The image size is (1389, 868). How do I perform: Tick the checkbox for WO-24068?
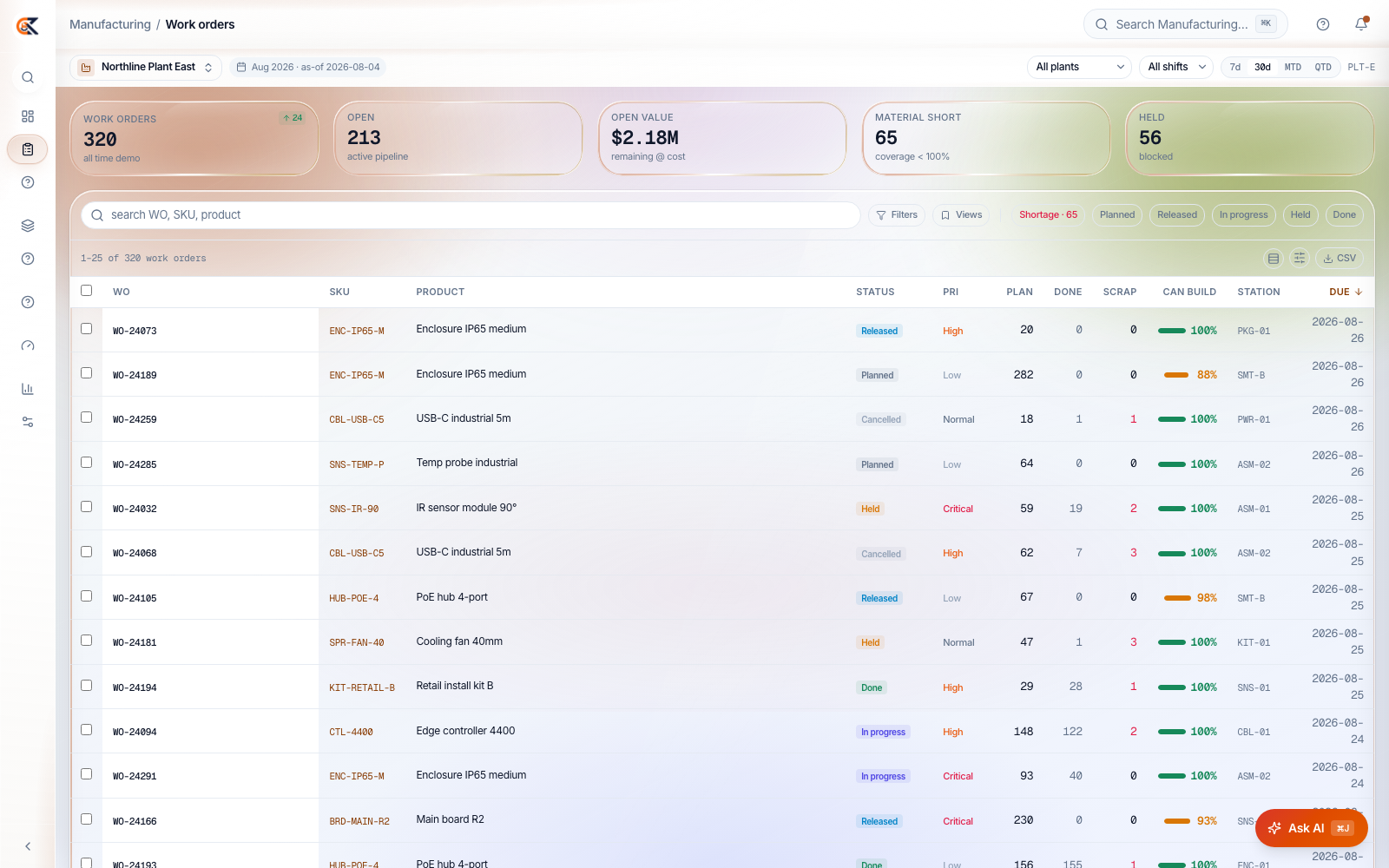86,552
